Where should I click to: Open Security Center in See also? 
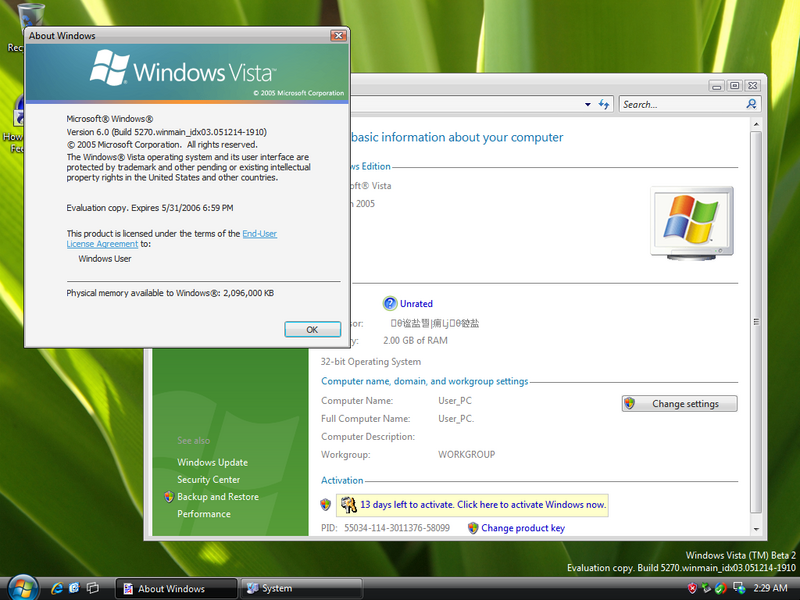(208, 480)
